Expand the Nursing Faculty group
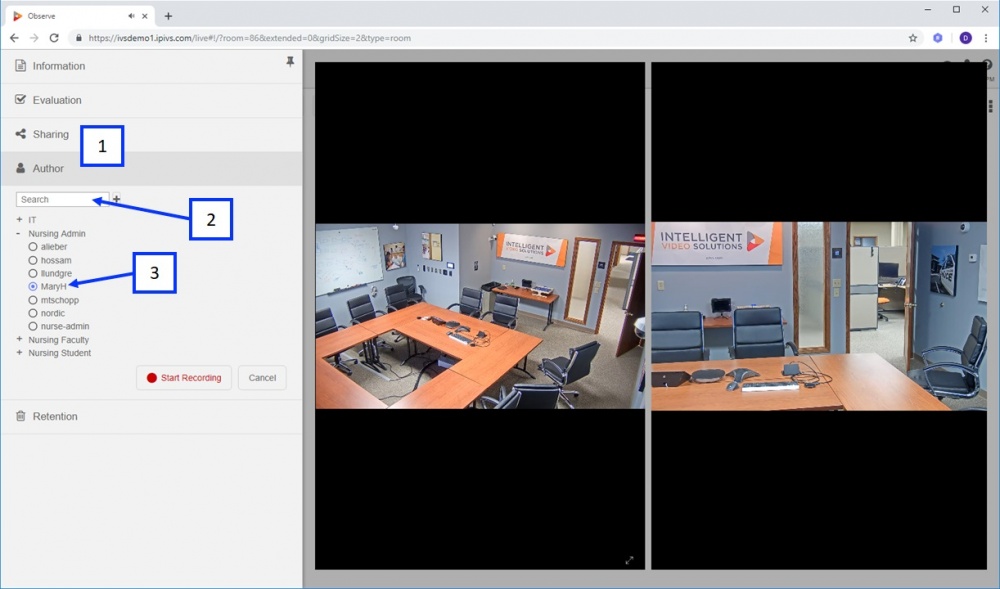This screenshot has height=589, width=1000. (19, 339)
